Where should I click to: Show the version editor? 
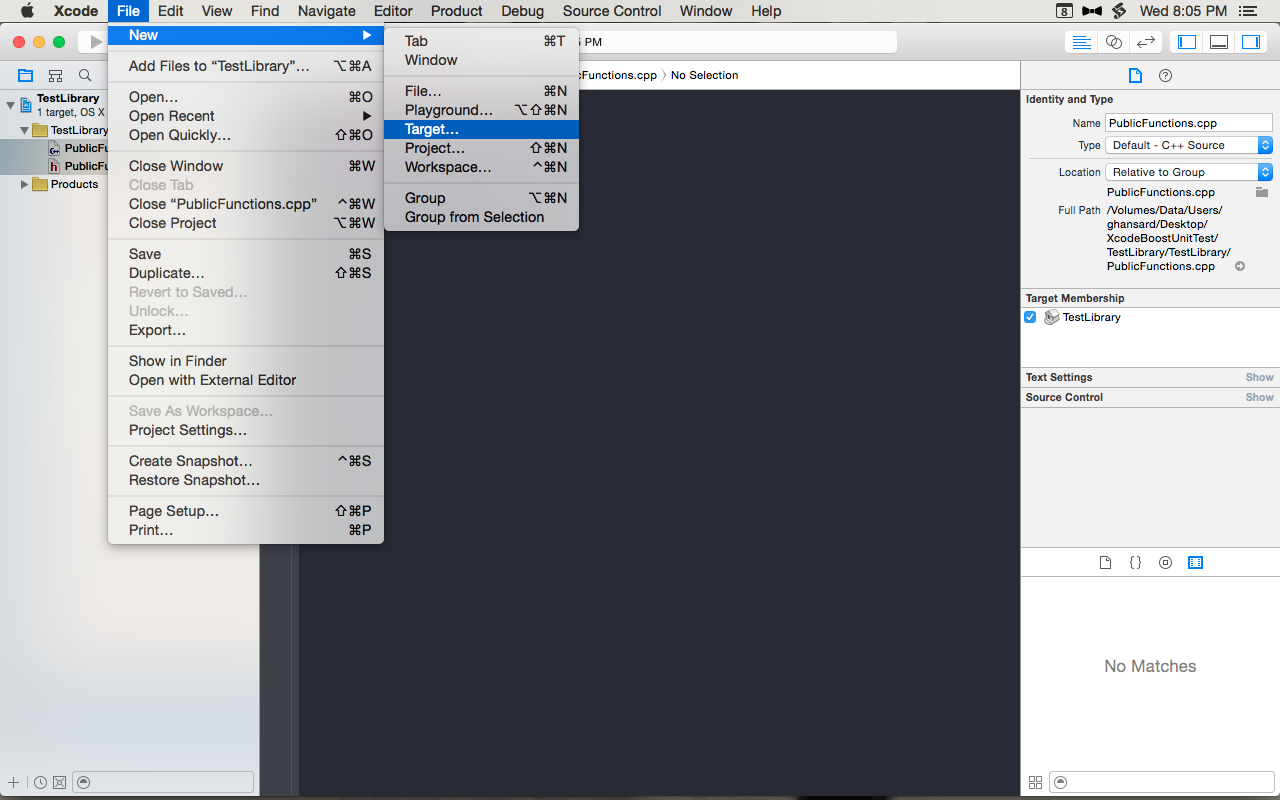click(1146, 42)
